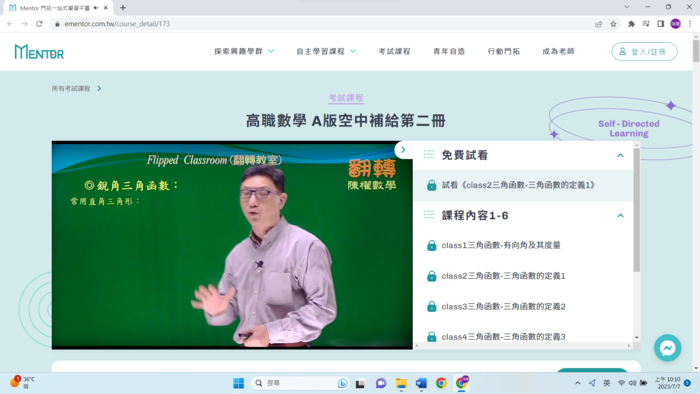Click the Mentor logo

[x=39, y=52]
